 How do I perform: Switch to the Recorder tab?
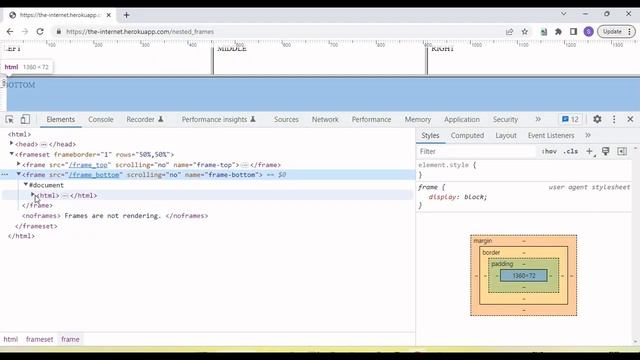click(x=144, y=119)
